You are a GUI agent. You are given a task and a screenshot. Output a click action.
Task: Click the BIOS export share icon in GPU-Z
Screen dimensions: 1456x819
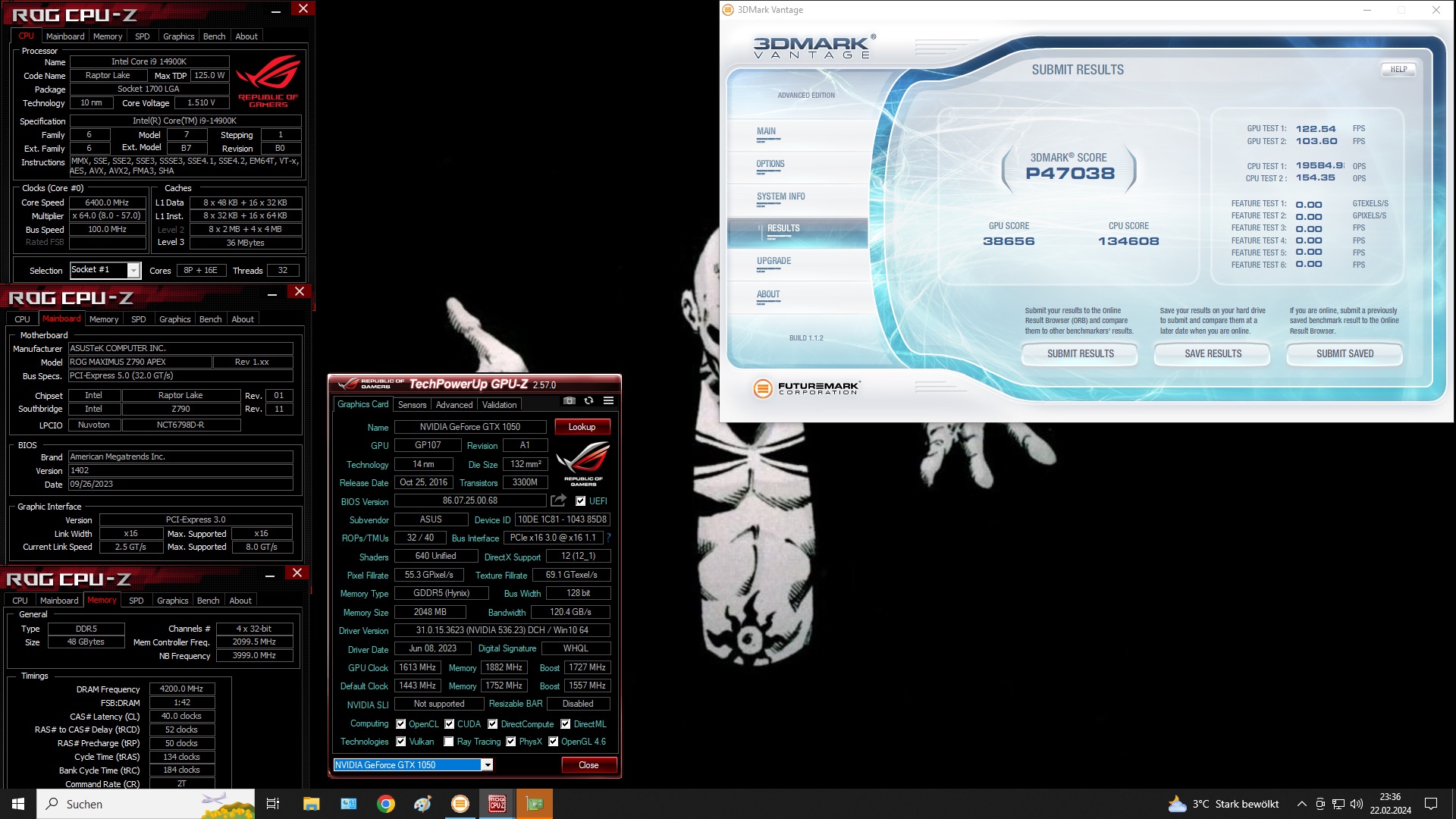(559, 500)
